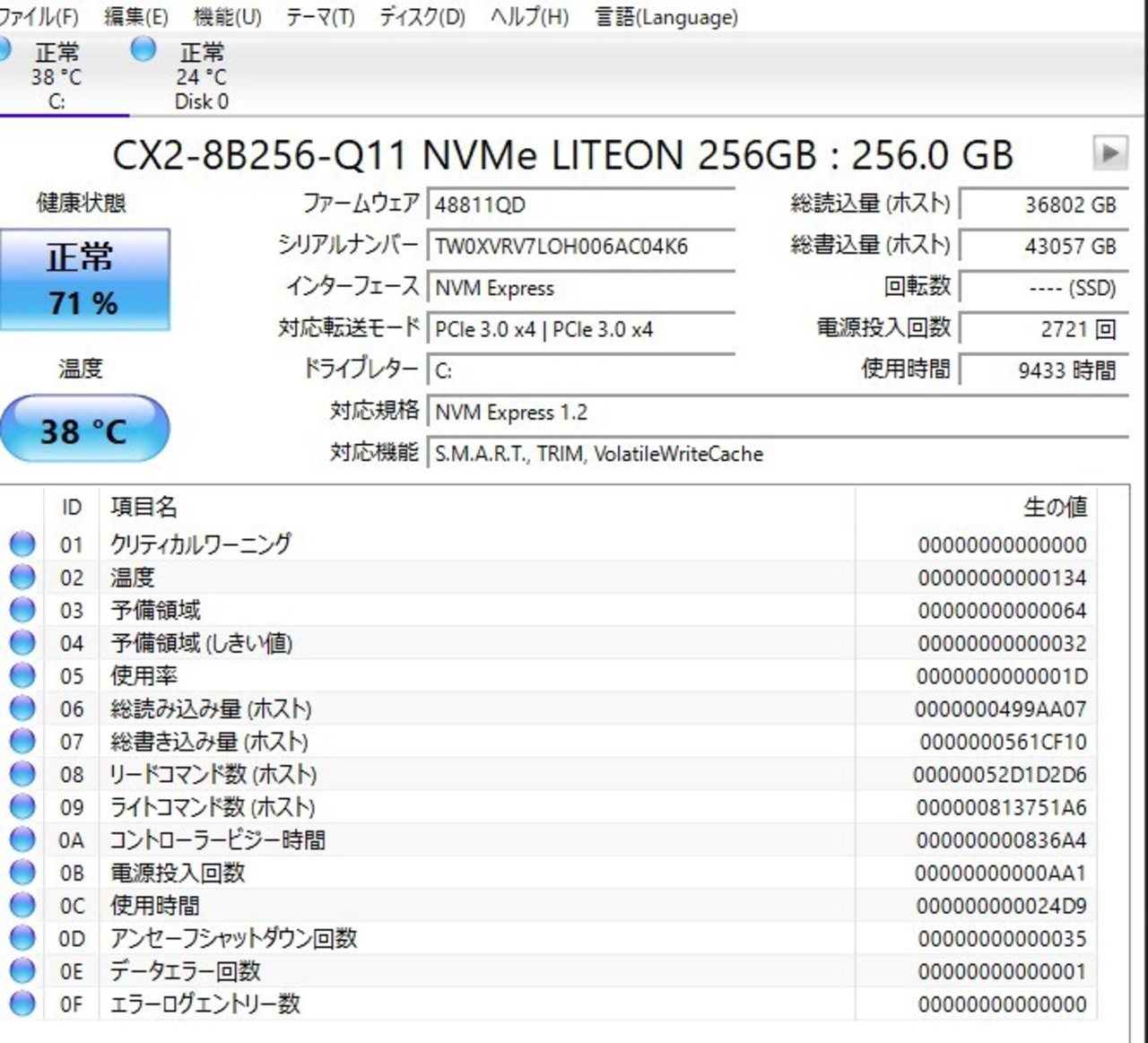Select the コントローラービジー時間 row name
Viewport: 1148px width, 1043px height.
click(x=217, y=840)
